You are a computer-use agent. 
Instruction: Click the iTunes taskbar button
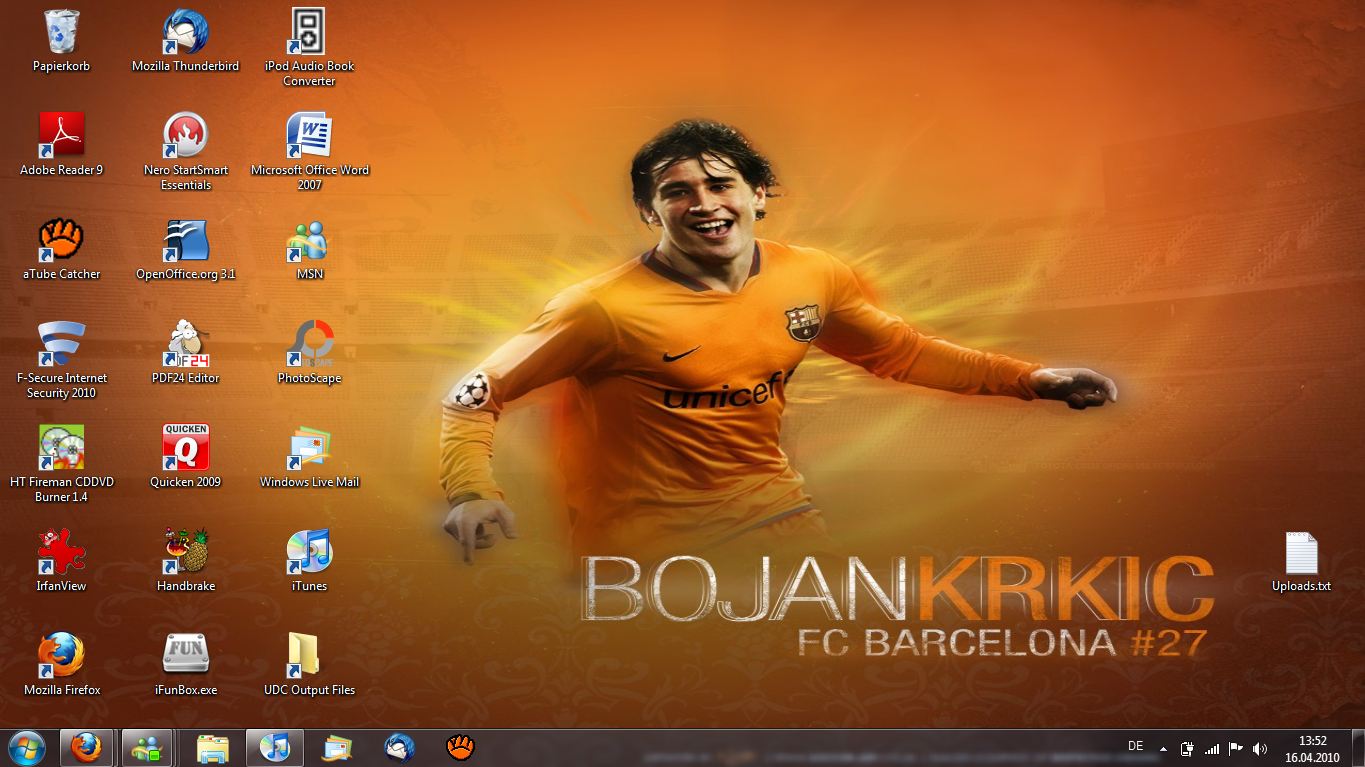point(274,748)
